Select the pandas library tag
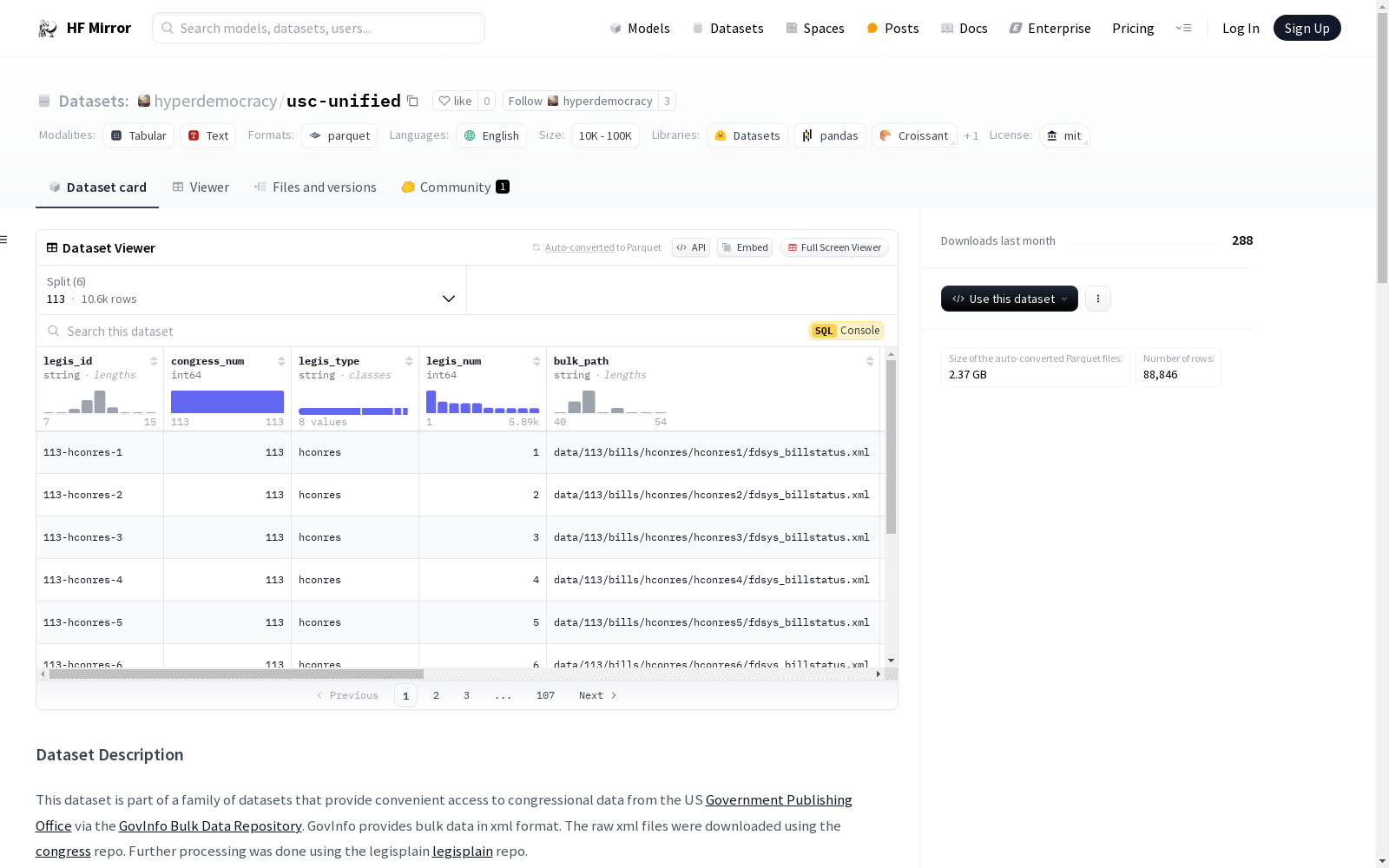This screenshot has width=1389, height=868. [x=830, y=135]
